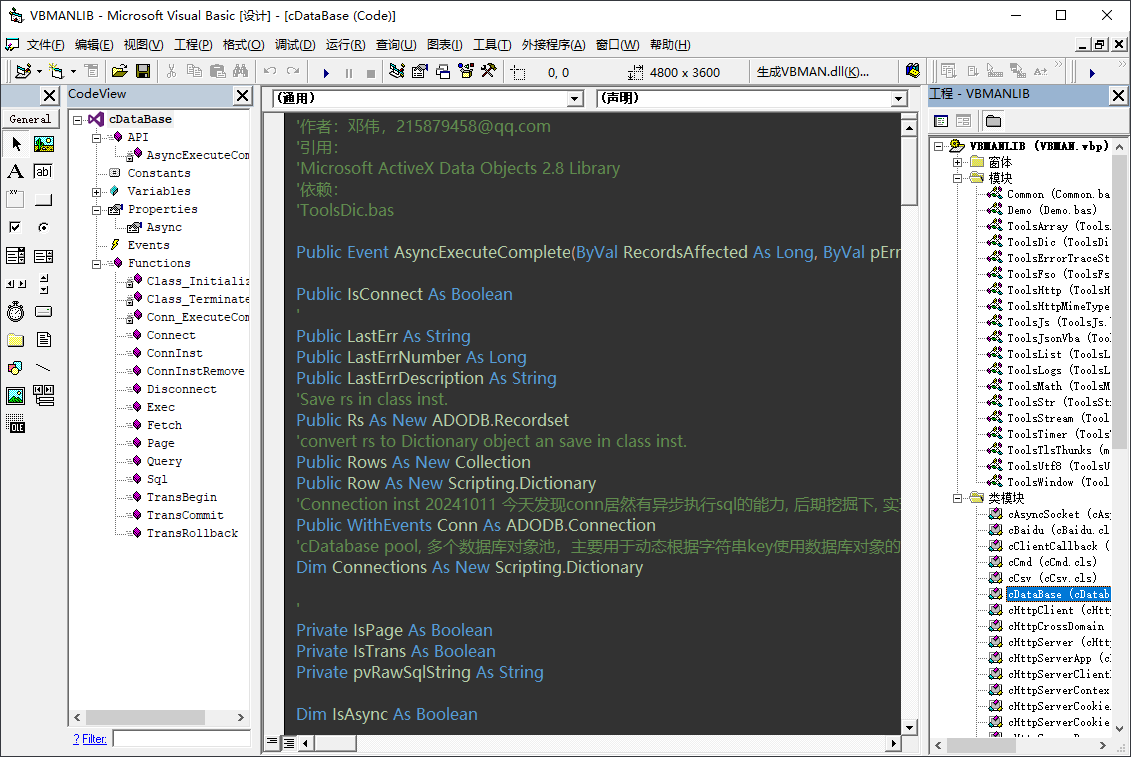Expand the 窗体 folder in project tree
Screen dimensions: 1131x757
tap(957, 162)
